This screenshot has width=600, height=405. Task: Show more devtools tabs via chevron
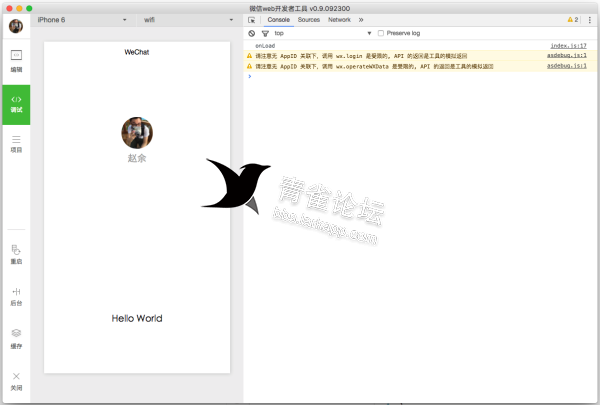(361, 20)
